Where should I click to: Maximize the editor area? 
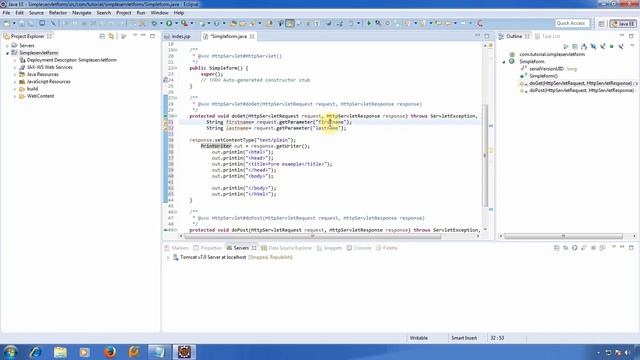[x=487, y=36]
